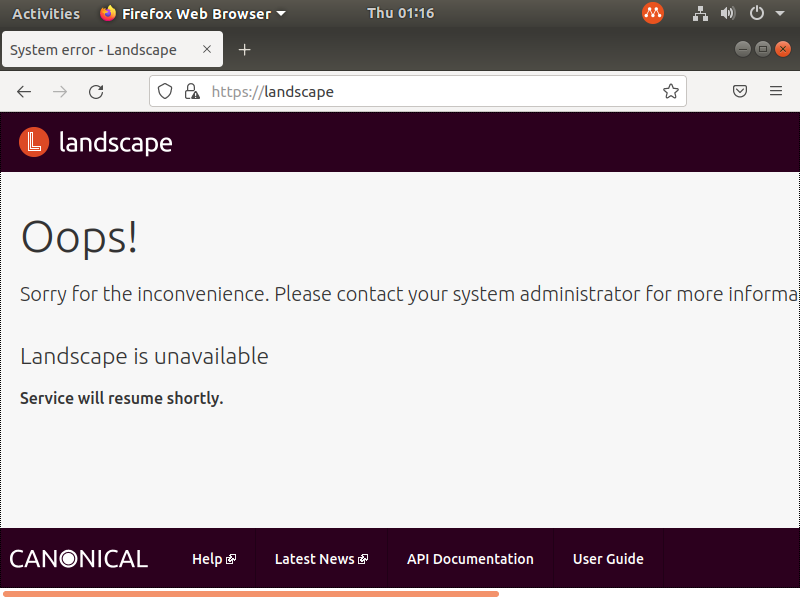
Task: Open the API Documentation link
Action: tap(470, 559)
